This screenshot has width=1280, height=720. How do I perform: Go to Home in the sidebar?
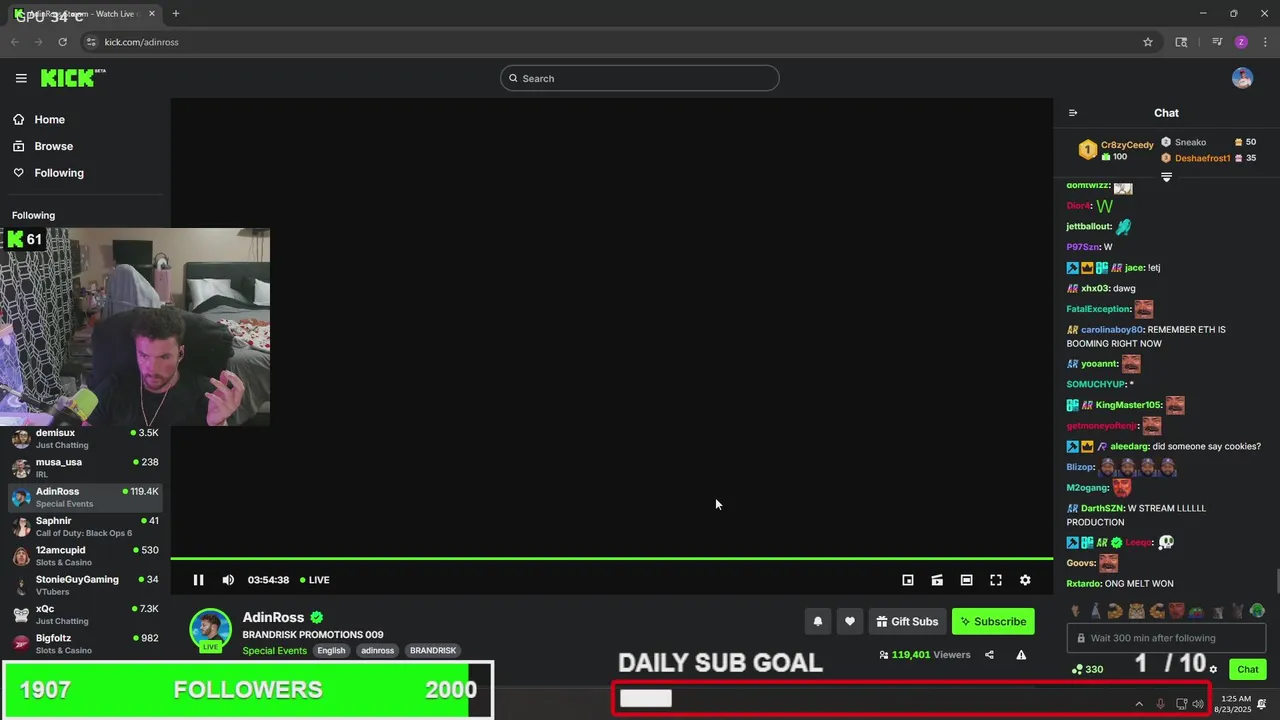49,119
